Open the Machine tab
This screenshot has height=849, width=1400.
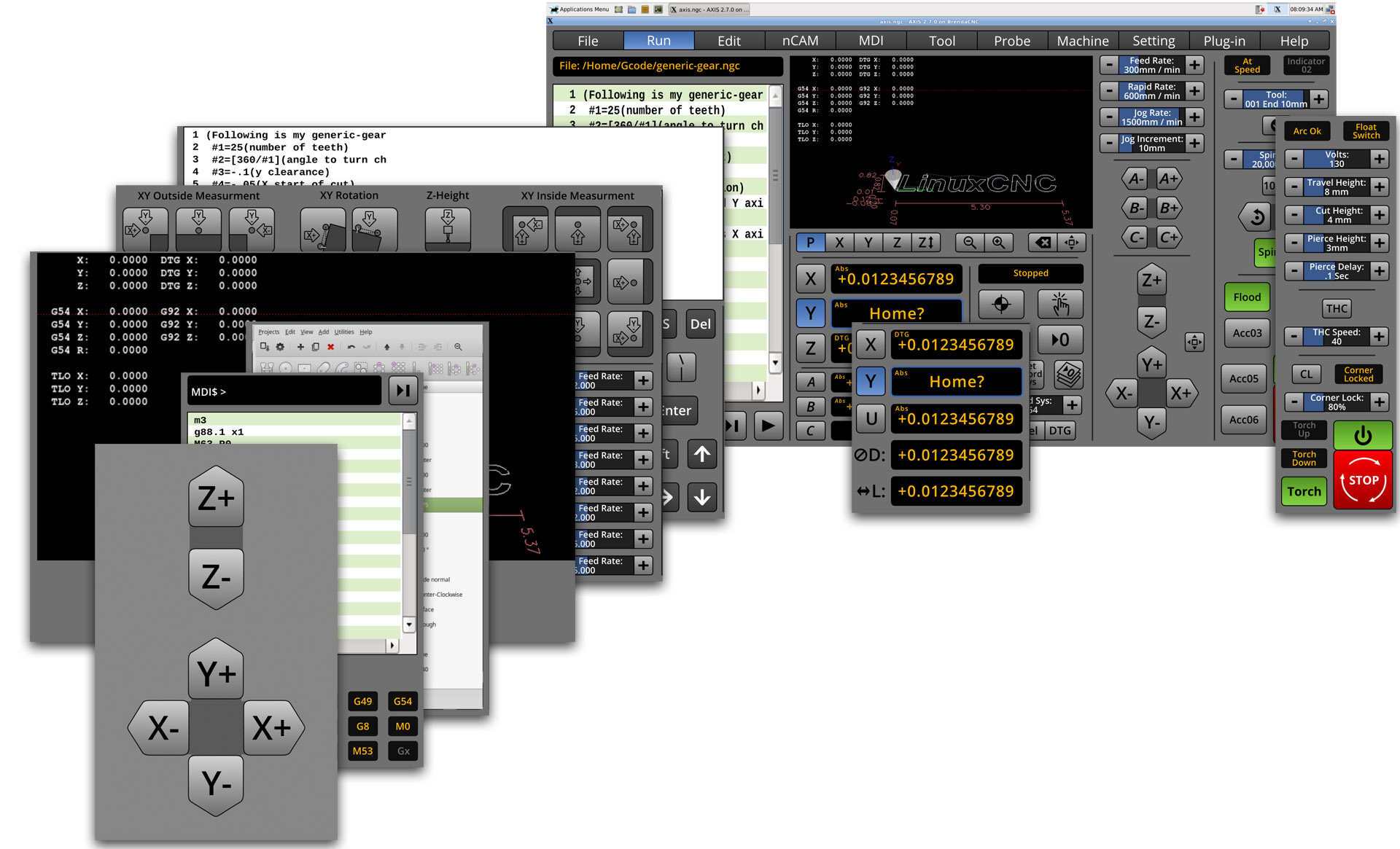pos(1083,41)
